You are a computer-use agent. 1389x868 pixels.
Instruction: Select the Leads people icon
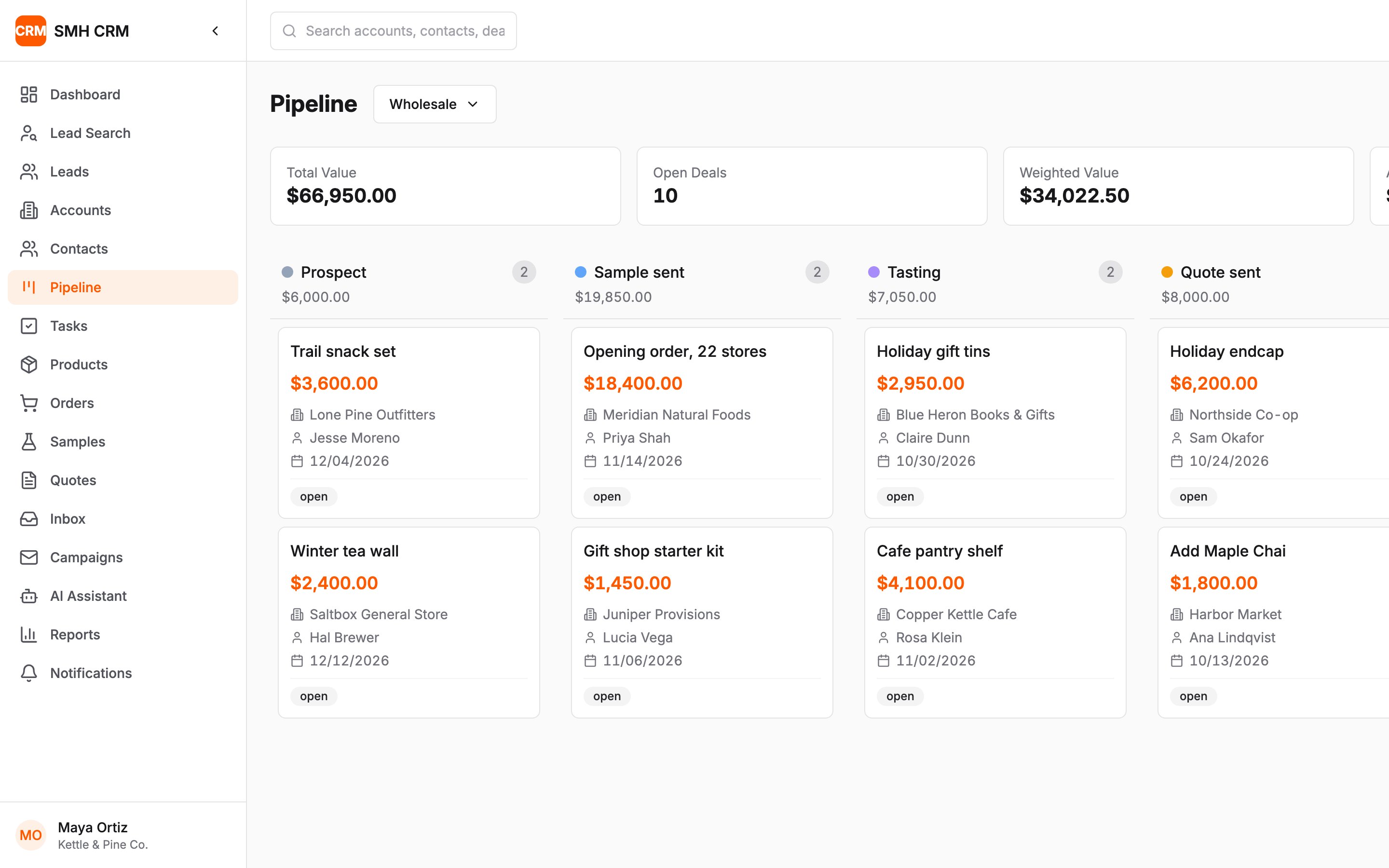click(x=29, y=171)
